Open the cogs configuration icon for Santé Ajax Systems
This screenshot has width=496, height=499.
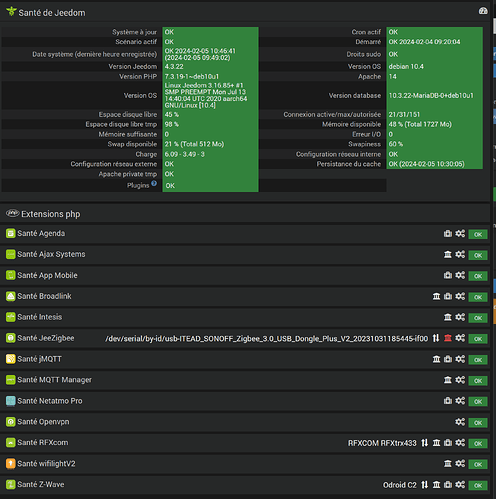(x=460, y=254)
